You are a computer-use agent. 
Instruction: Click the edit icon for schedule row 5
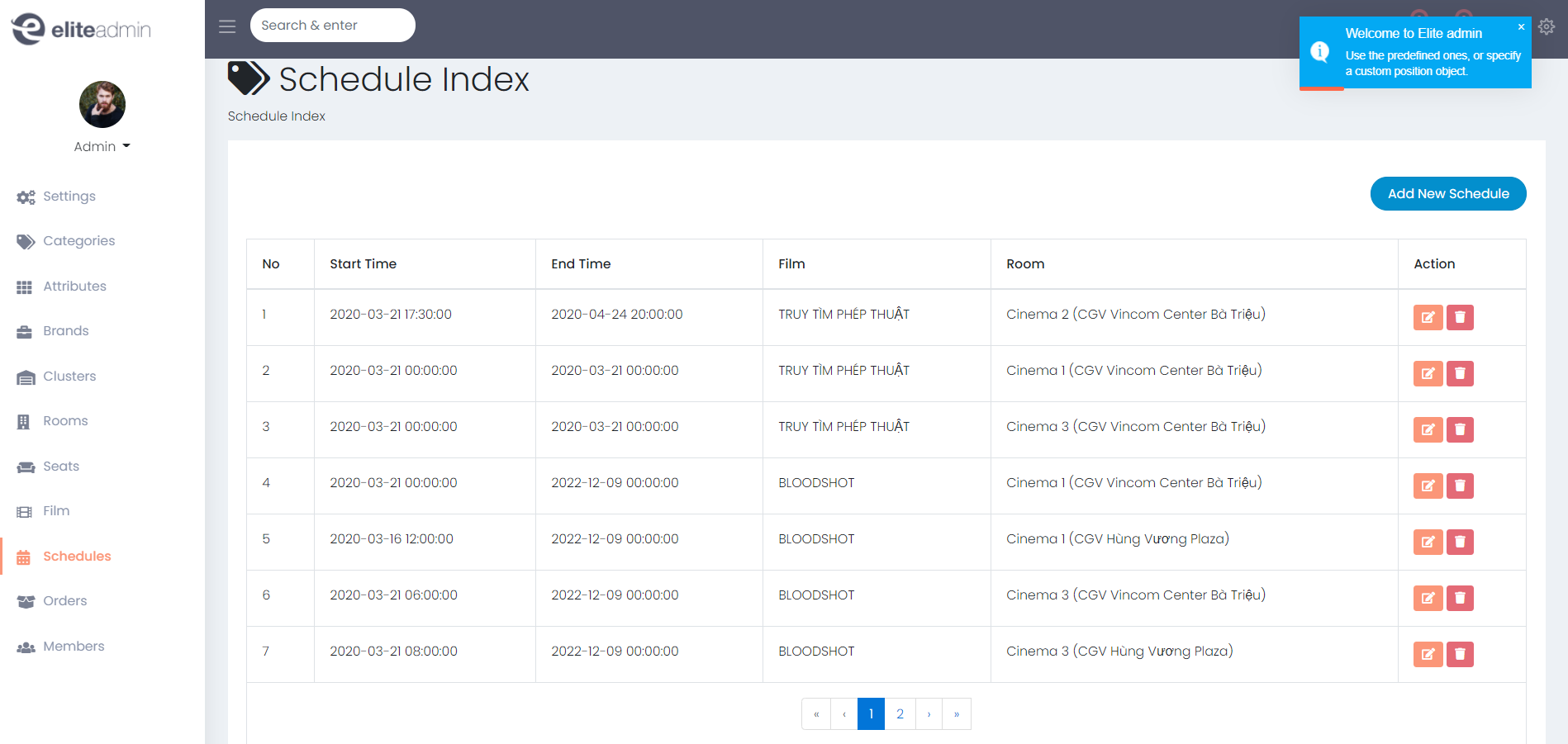pos(1428,542)
